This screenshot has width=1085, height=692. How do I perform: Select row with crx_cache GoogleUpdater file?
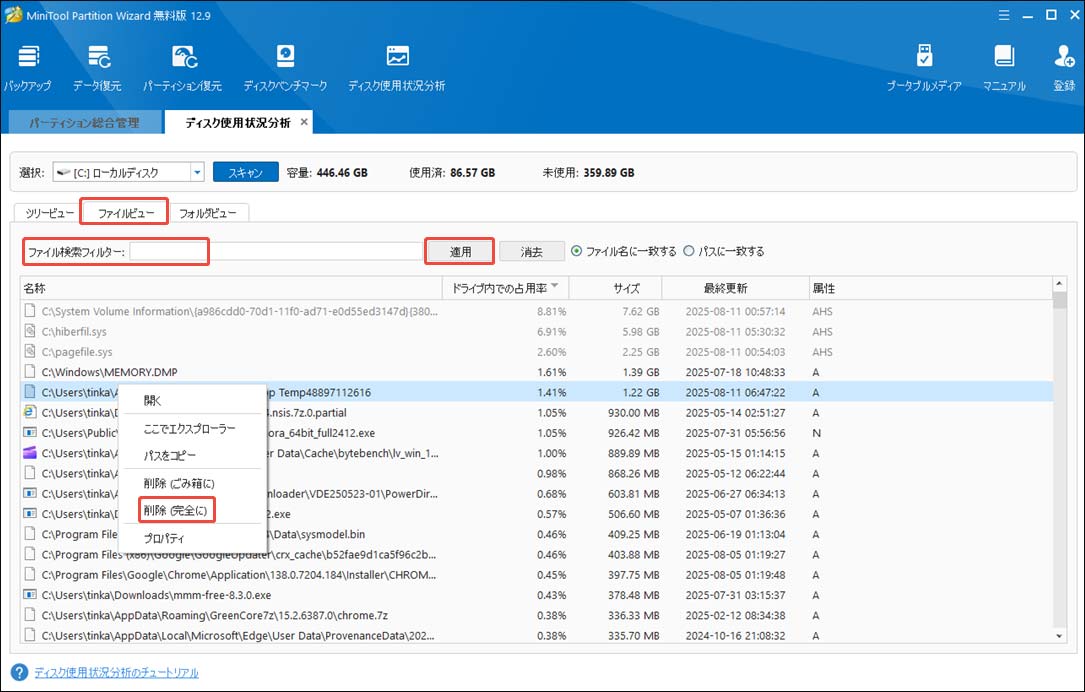pos(536,554)
